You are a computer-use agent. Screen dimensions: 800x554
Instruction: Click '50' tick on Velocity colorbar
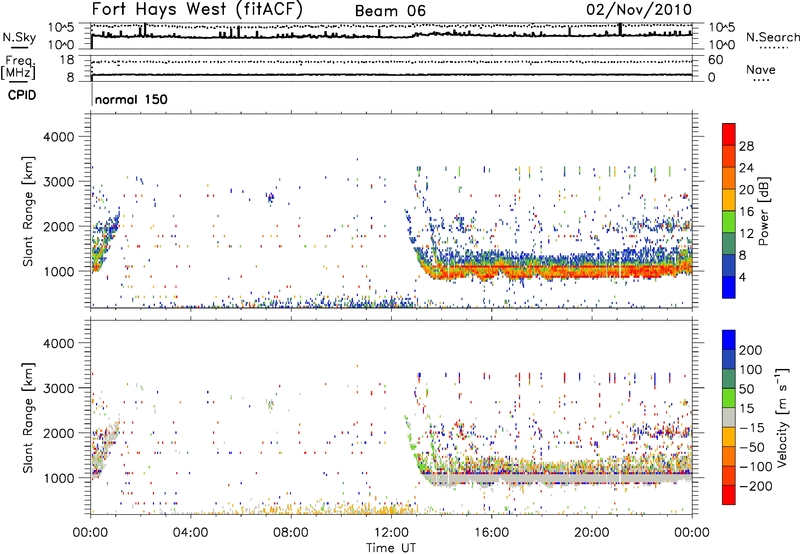click(x=746, y=389)
